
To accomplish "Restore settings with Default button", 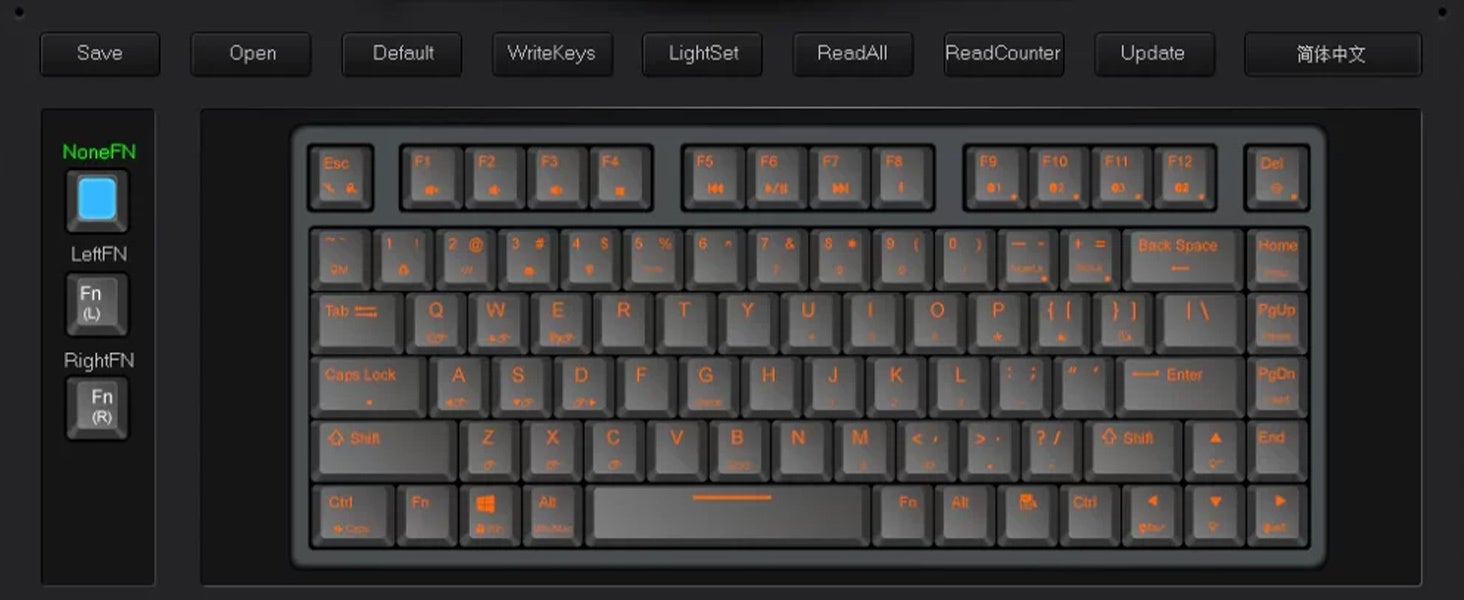I will tap(403, 54).
